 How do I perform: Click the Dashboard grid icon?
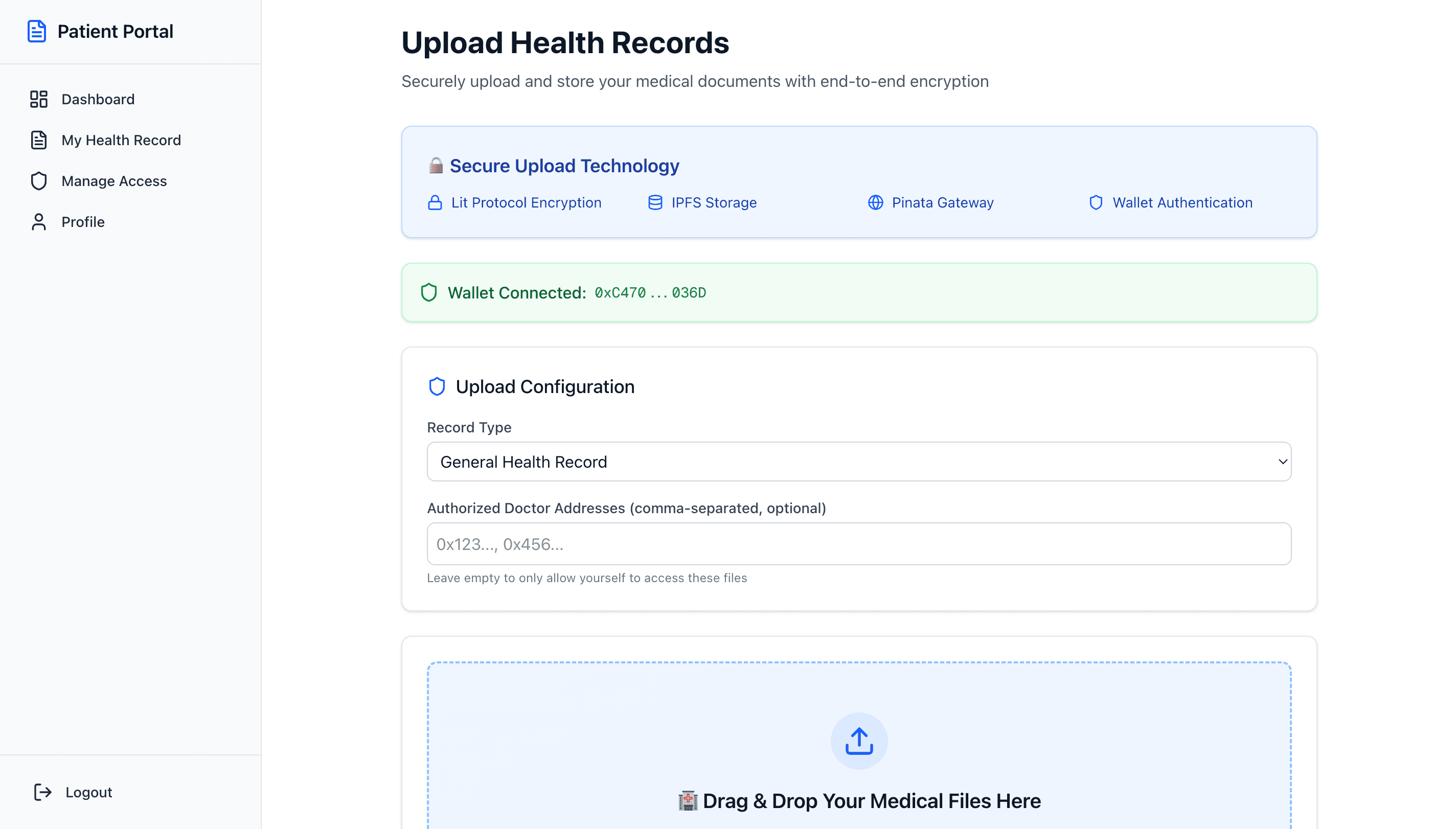(39, 99)
